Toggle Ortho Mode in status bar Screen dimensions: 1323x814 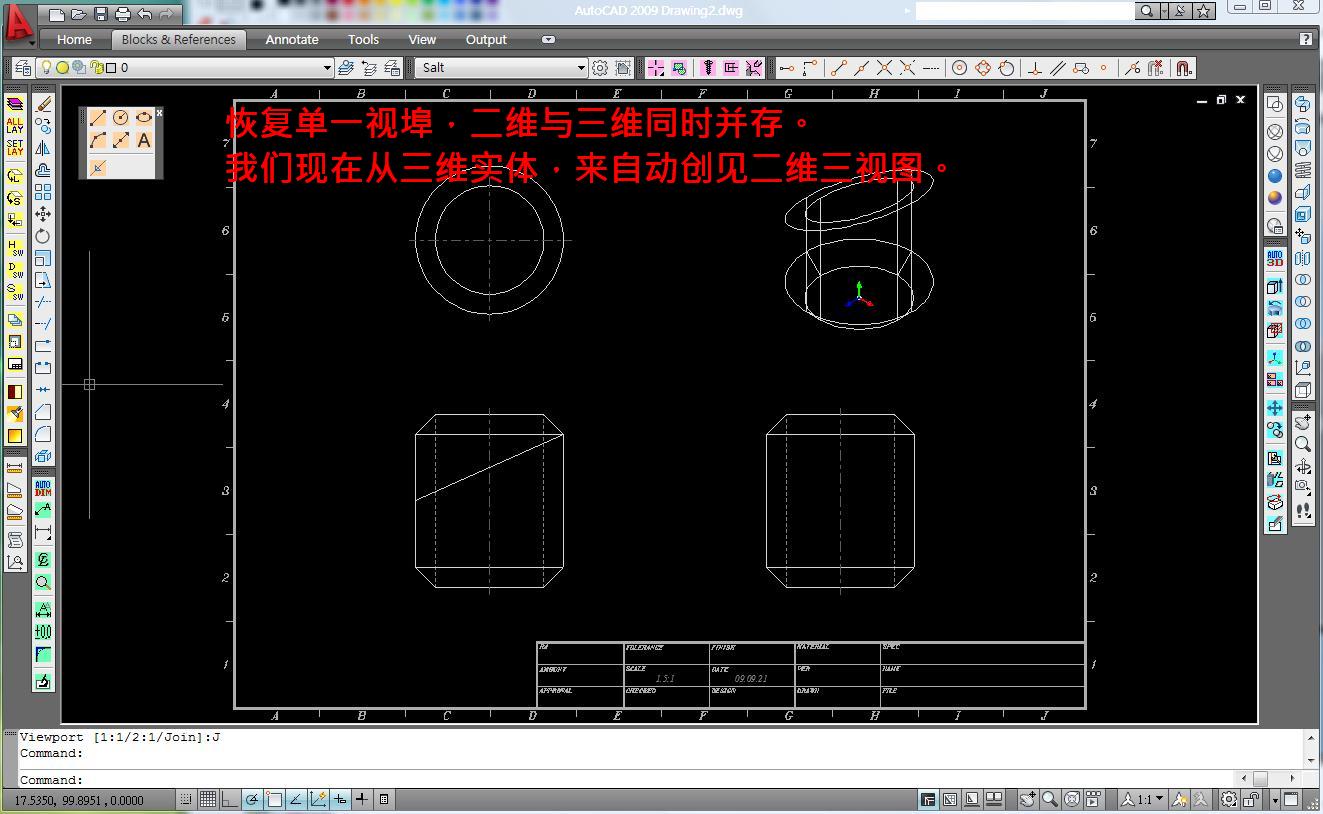point(230,799)
